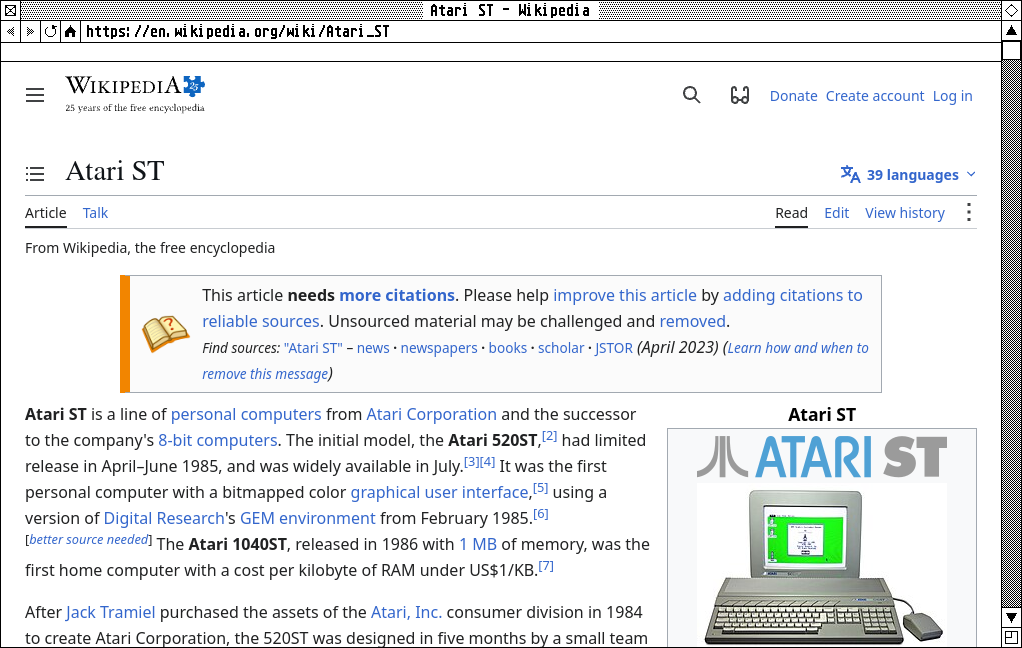Click the Log in link
1022x648 pixels.
tap(952, 96)
